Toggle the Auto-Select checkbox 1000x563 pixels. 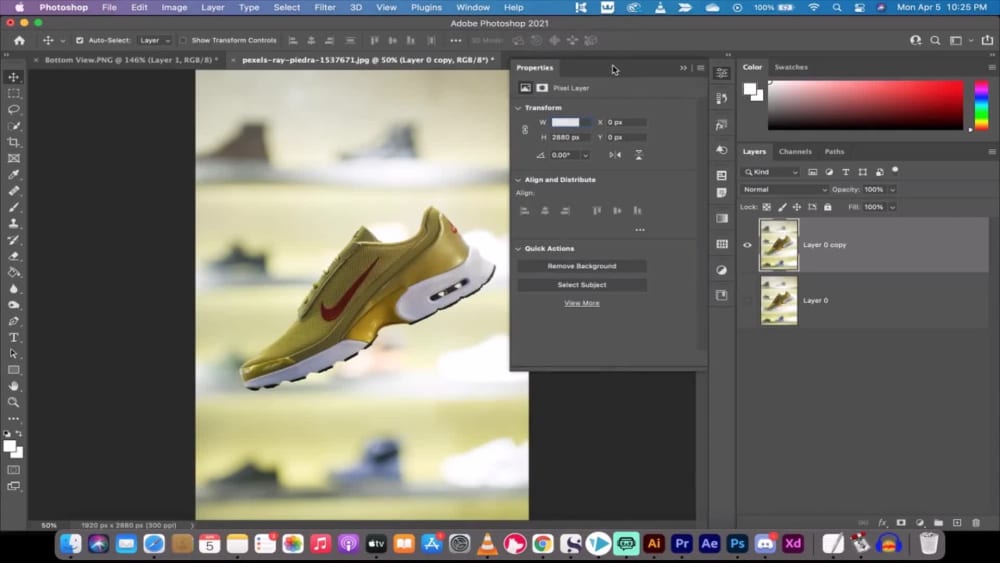click(x=80, y=40)
